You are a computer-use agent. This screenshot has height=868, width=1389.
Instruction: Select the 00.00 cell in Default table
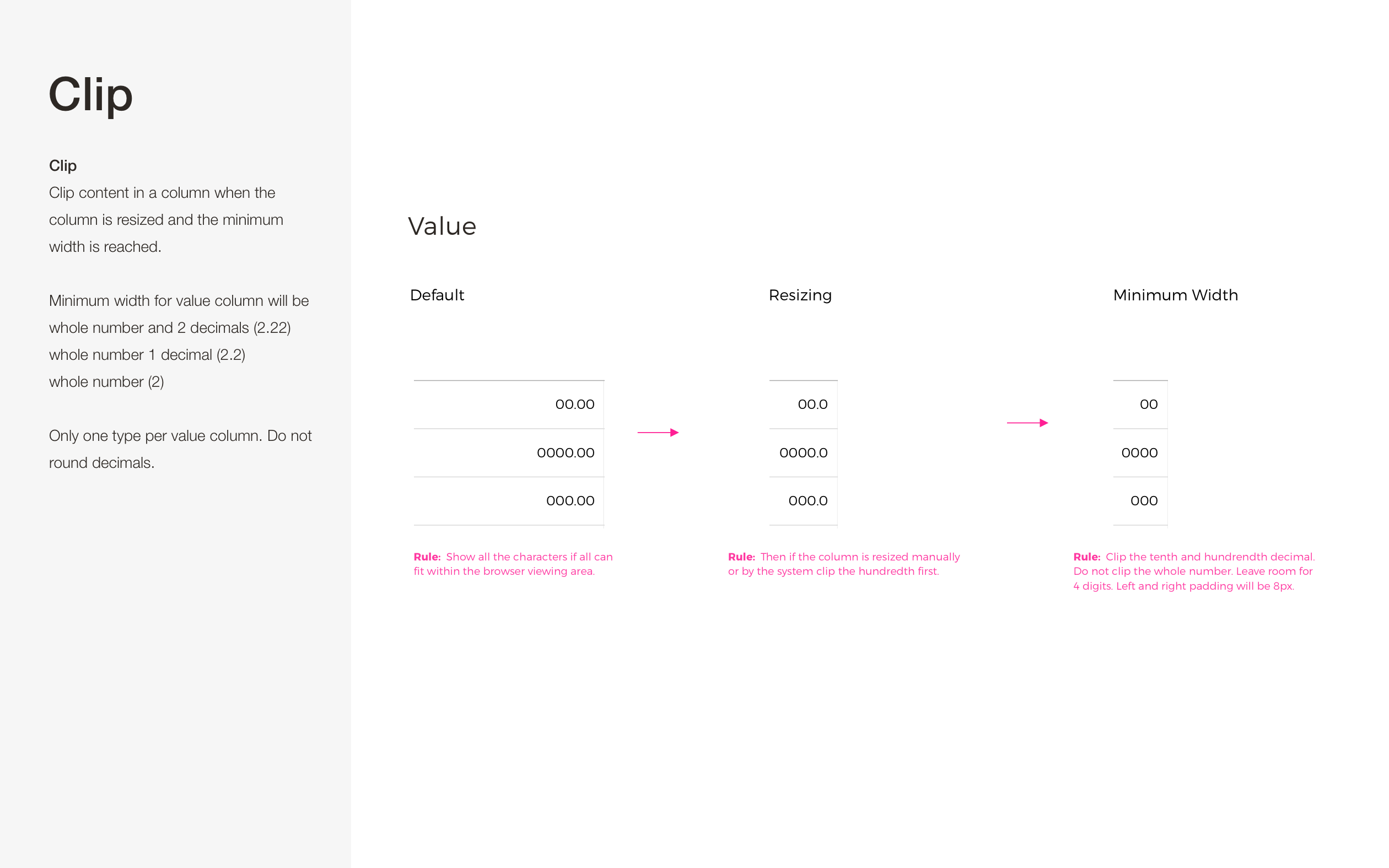click(x=509, y=404)
